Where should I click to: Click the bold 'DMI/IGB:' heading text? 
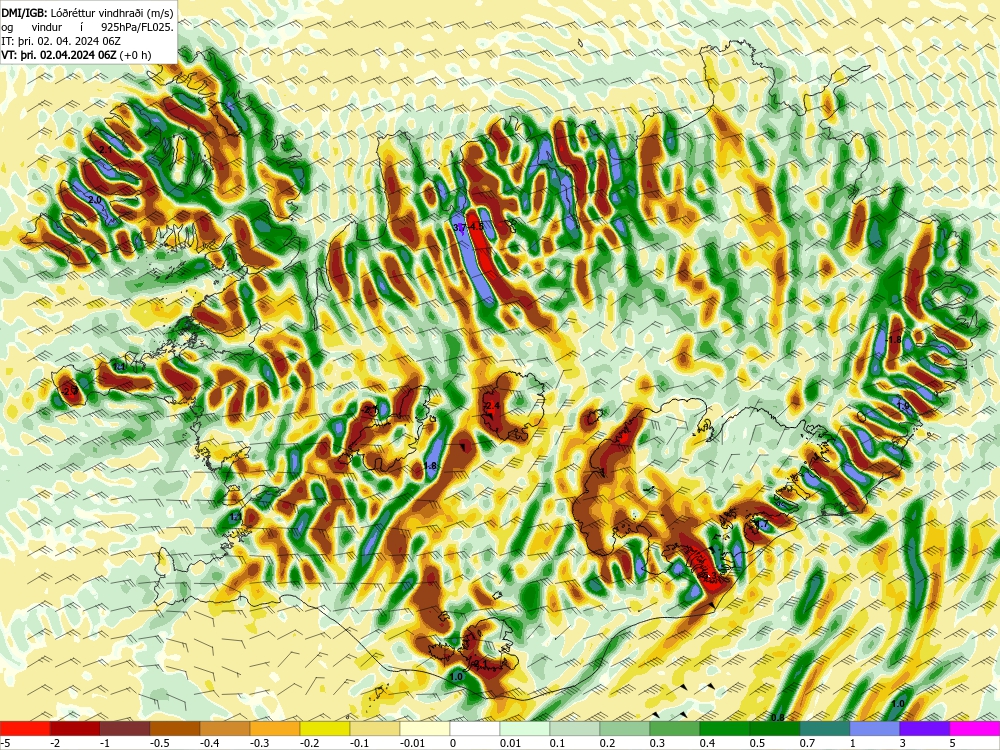click(22, 13)
